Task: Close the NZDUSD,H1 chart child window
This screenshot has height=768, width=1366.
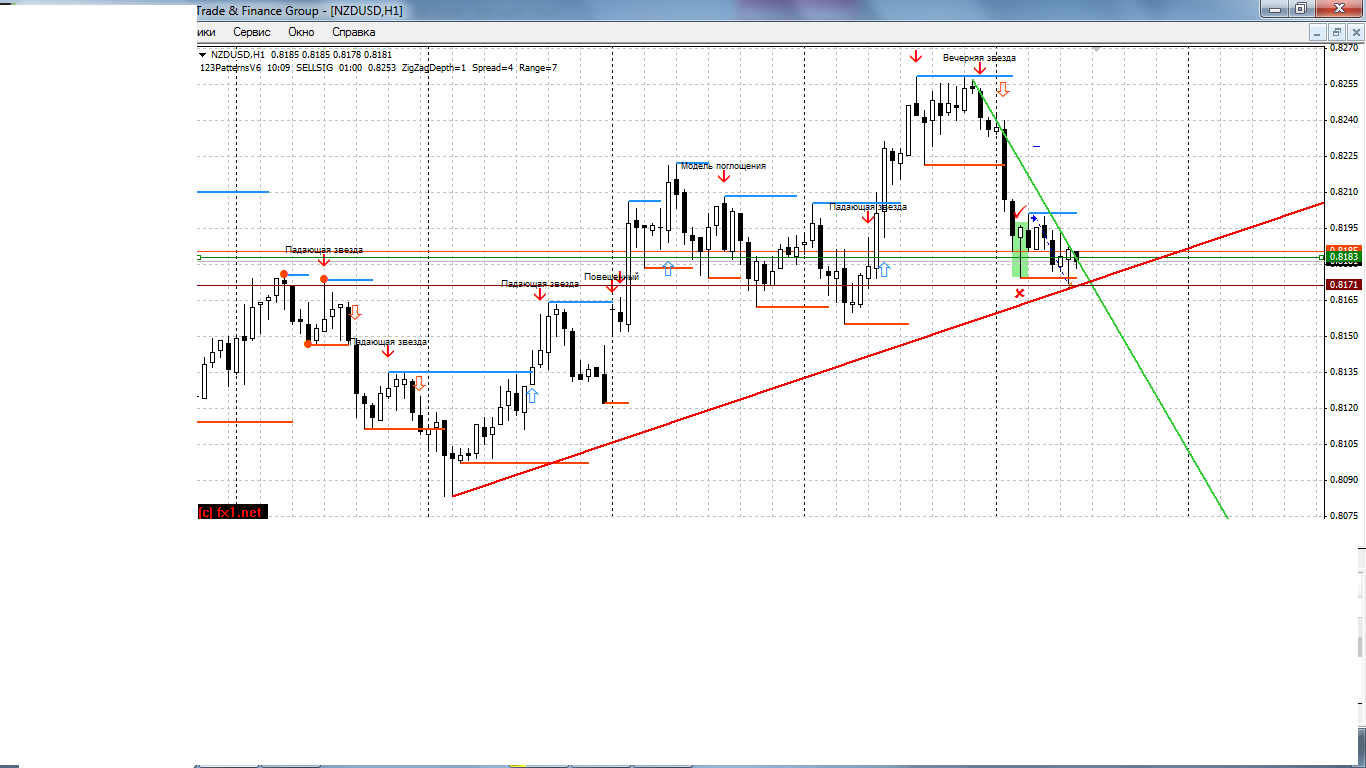Action: pyautogui.click(x=1354, y=32)
